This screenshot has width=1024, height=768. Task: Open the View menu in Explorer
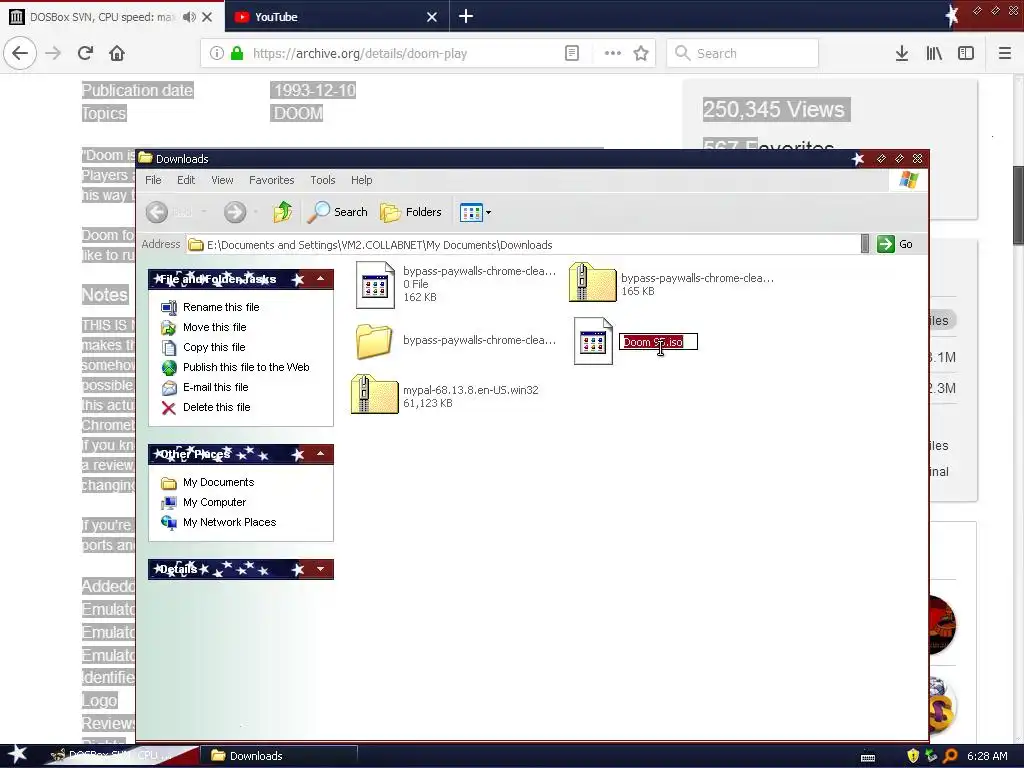(x=222, y=180)
